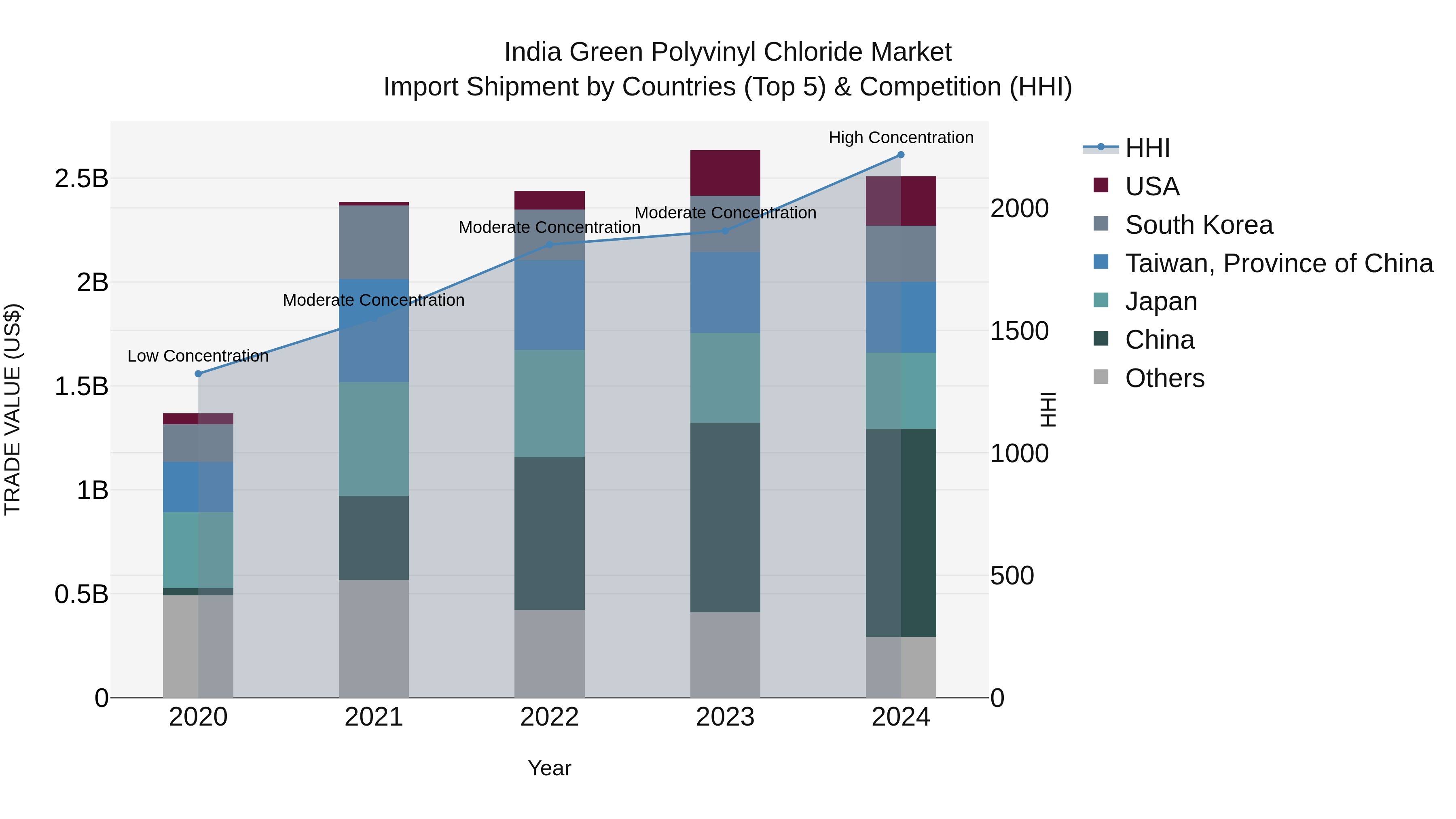Click the 2021 Japan bar segment
This screenshot has height=819, width=1456.
tap(374, 439)
